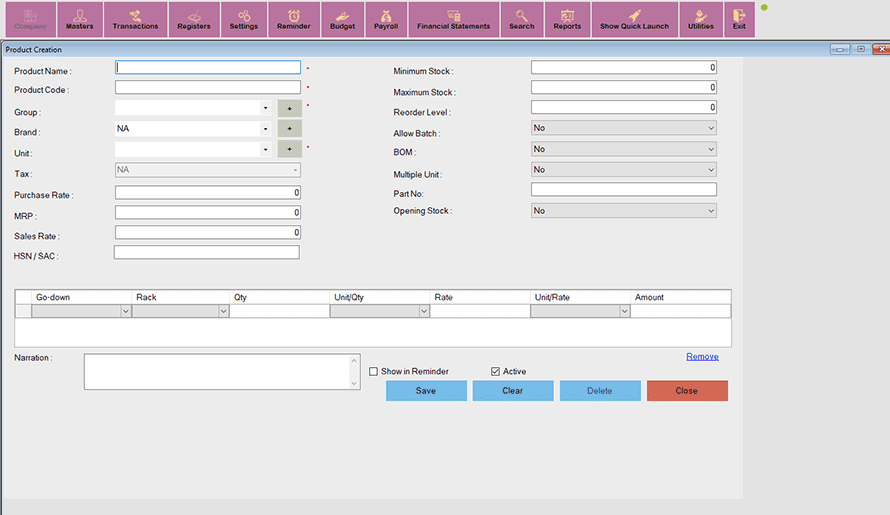Click the Exit door icon

tap(739, 19)
